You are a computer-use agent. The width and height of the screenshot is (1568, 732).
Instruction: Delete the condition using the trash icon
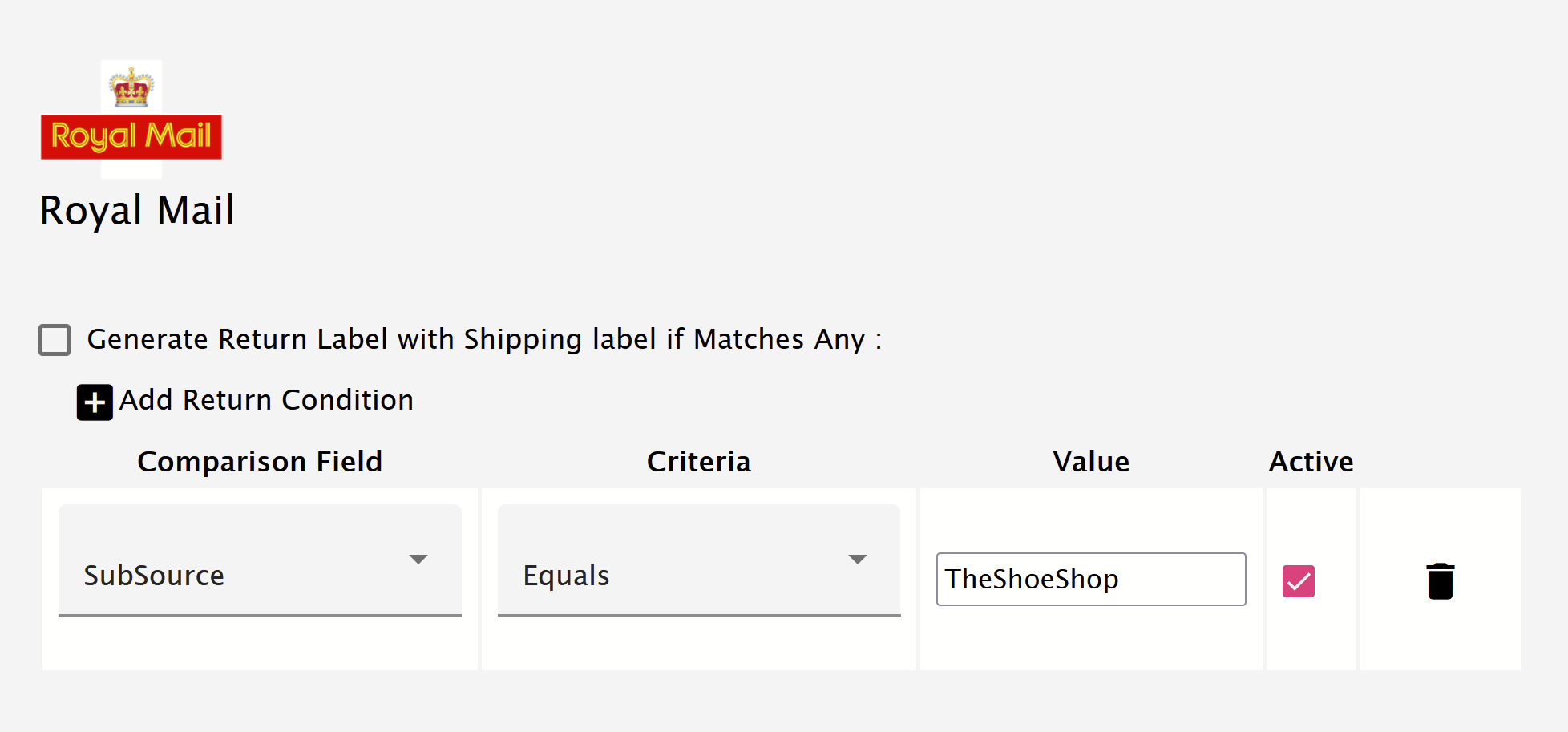click(1440, 580)
